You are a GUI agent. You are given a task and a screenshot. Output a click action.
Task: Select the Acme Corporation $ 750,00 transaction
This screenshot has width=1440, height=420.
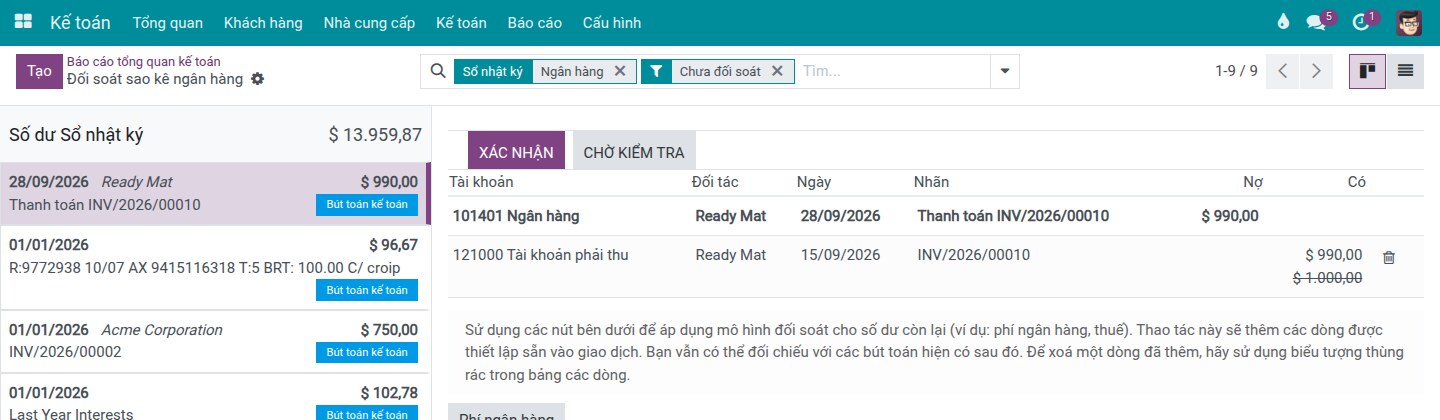click(215, 341)
